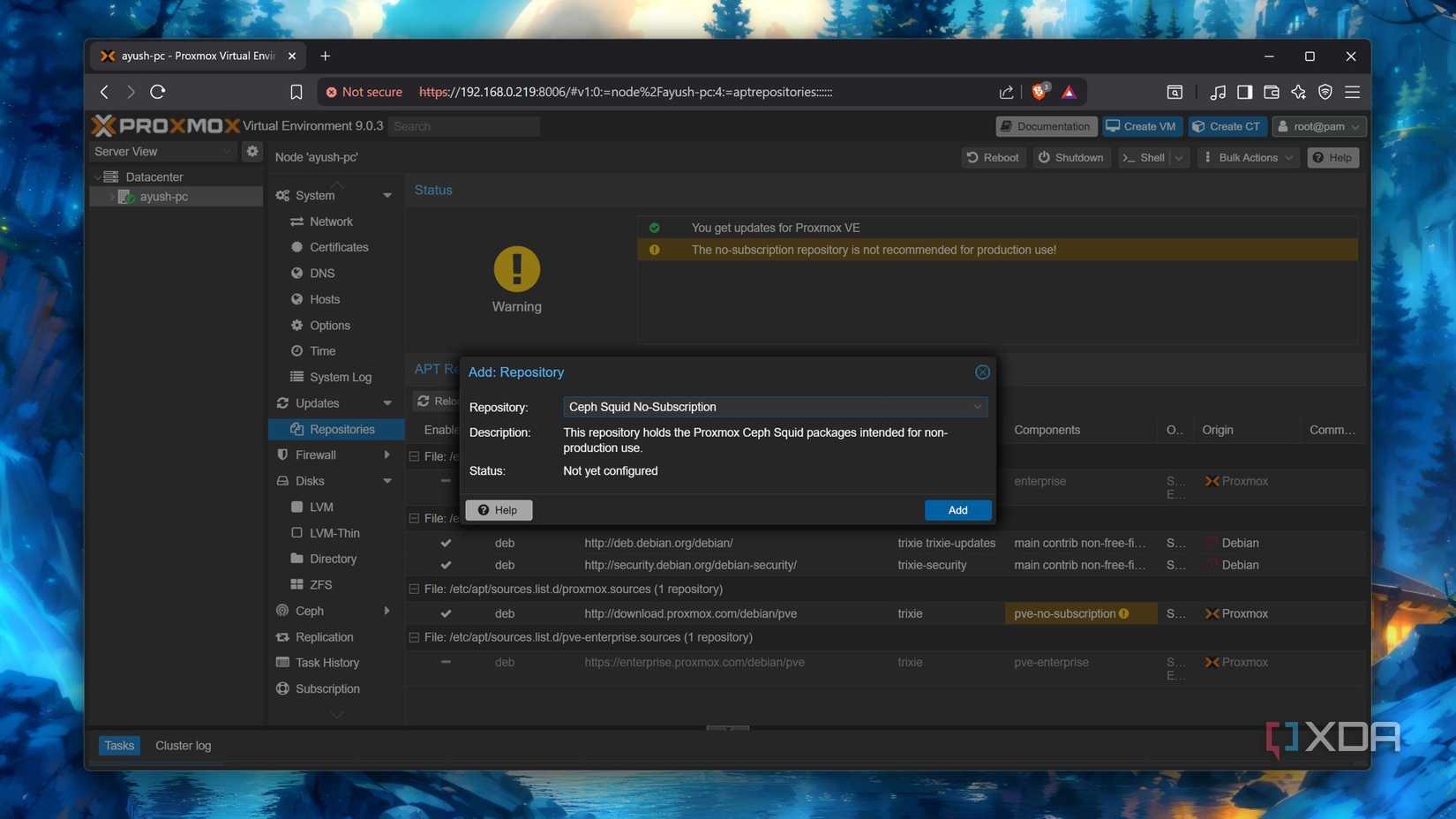
Task: Bookmark this page using bookmark icon
Action: 296,92
